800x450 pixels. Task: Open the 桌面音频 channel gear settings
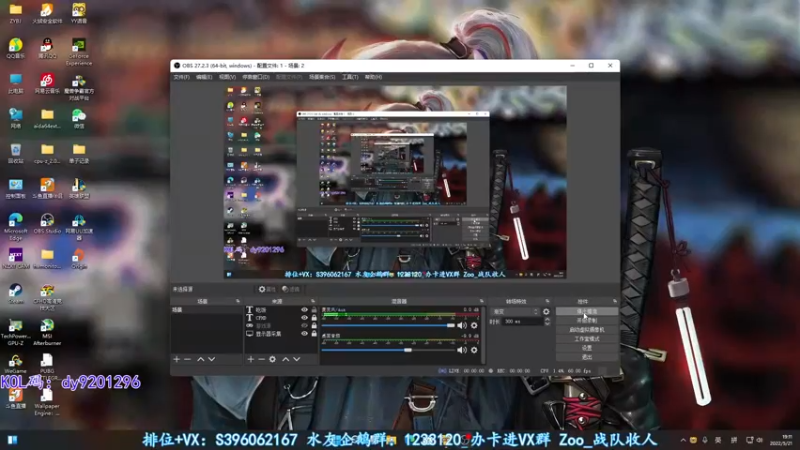[x=474, y=350]
